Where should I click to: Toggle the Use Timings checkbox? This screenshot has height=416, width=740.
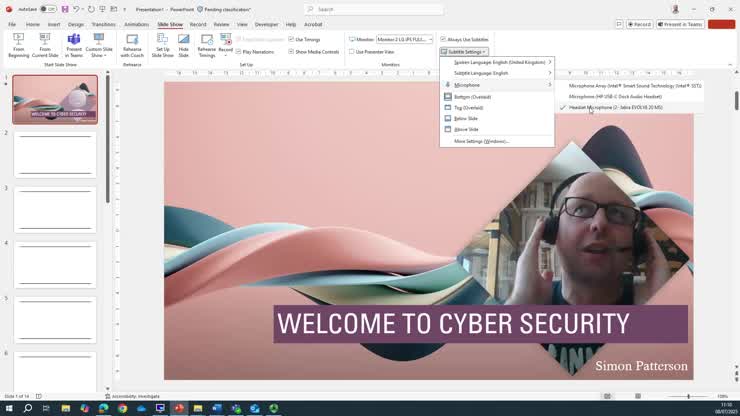point(304,40)
